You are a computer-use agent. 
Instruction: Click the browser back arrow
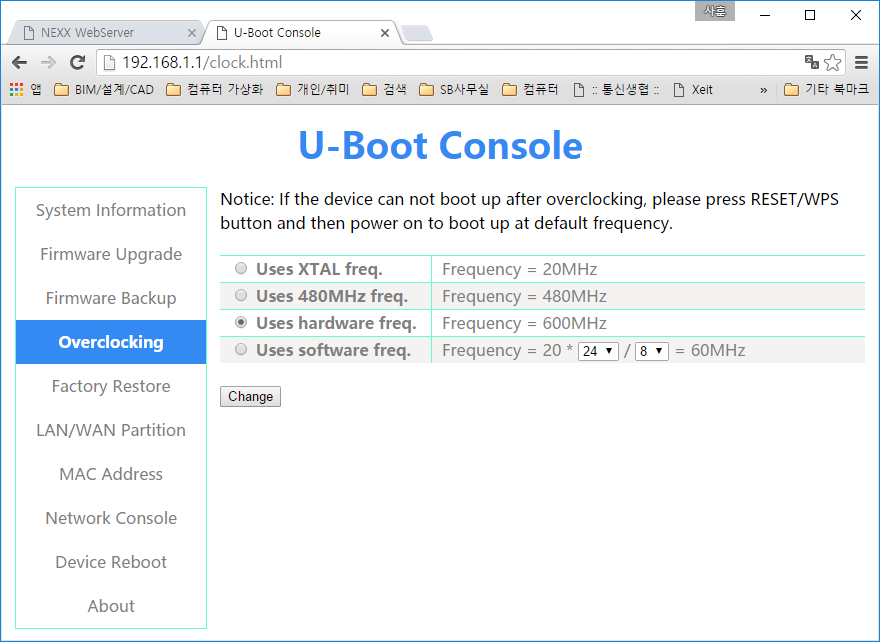click(x=20, y=62)
